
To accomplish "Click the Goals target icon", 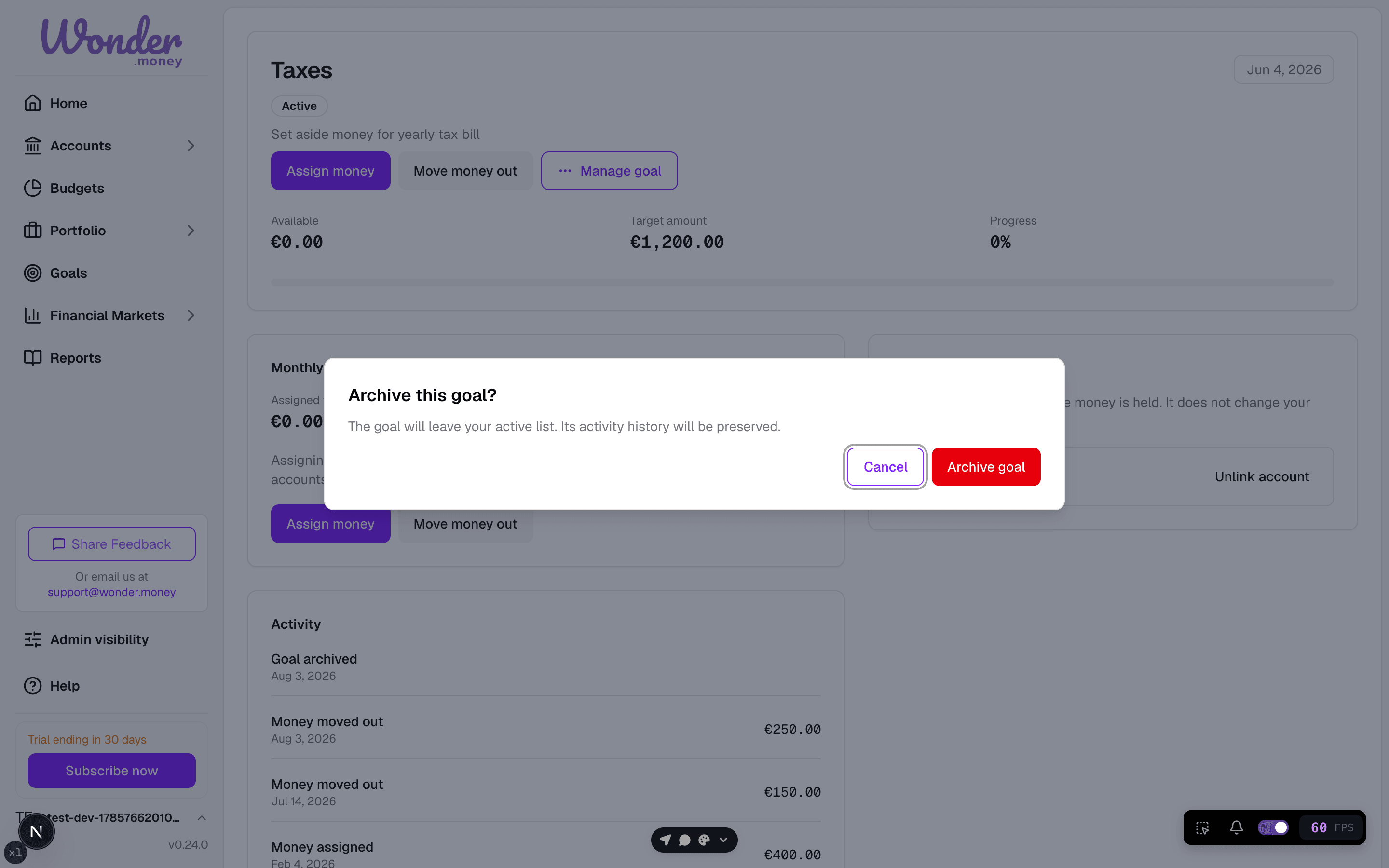I will 33,273.
